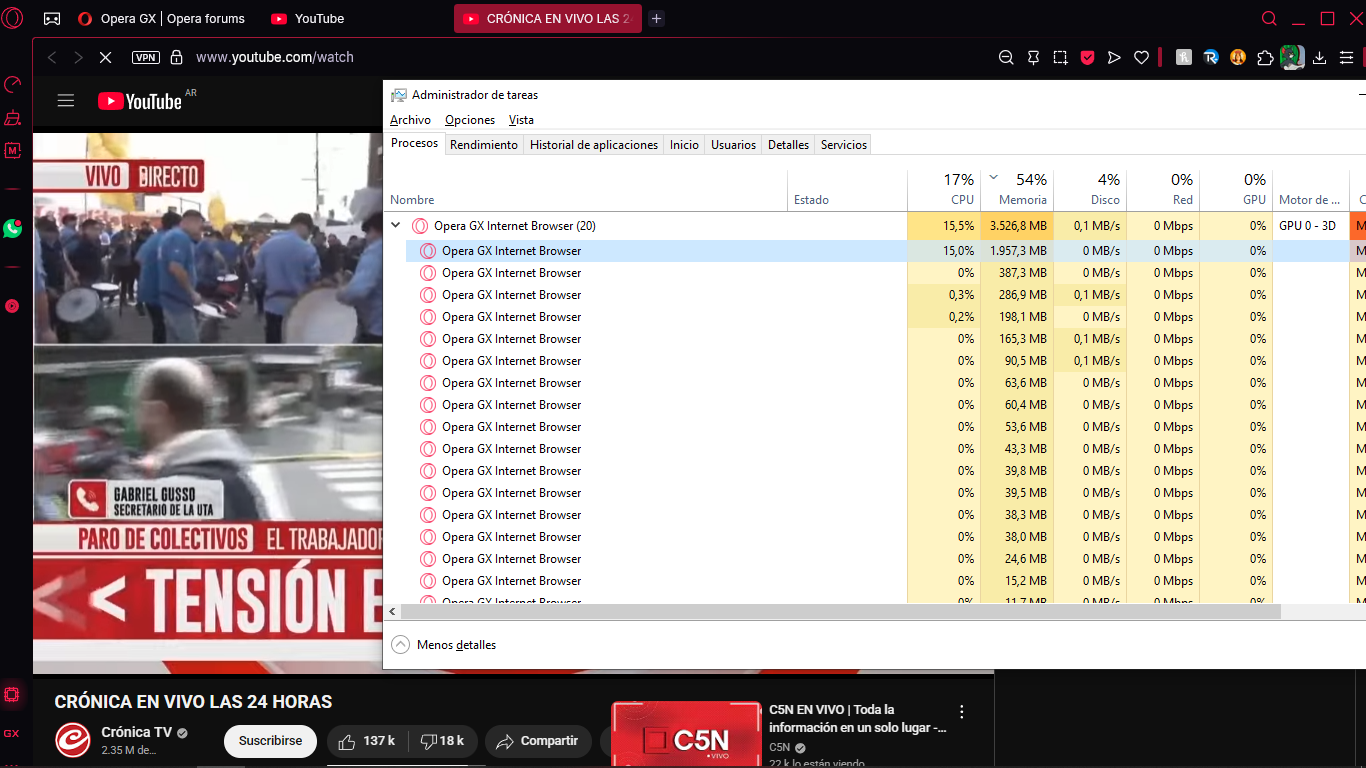Image resolution: width=1366 pixels, height=768 pixels.
Task: Open the C5N EN VIVO video title
Action: (x=857, y=719)
